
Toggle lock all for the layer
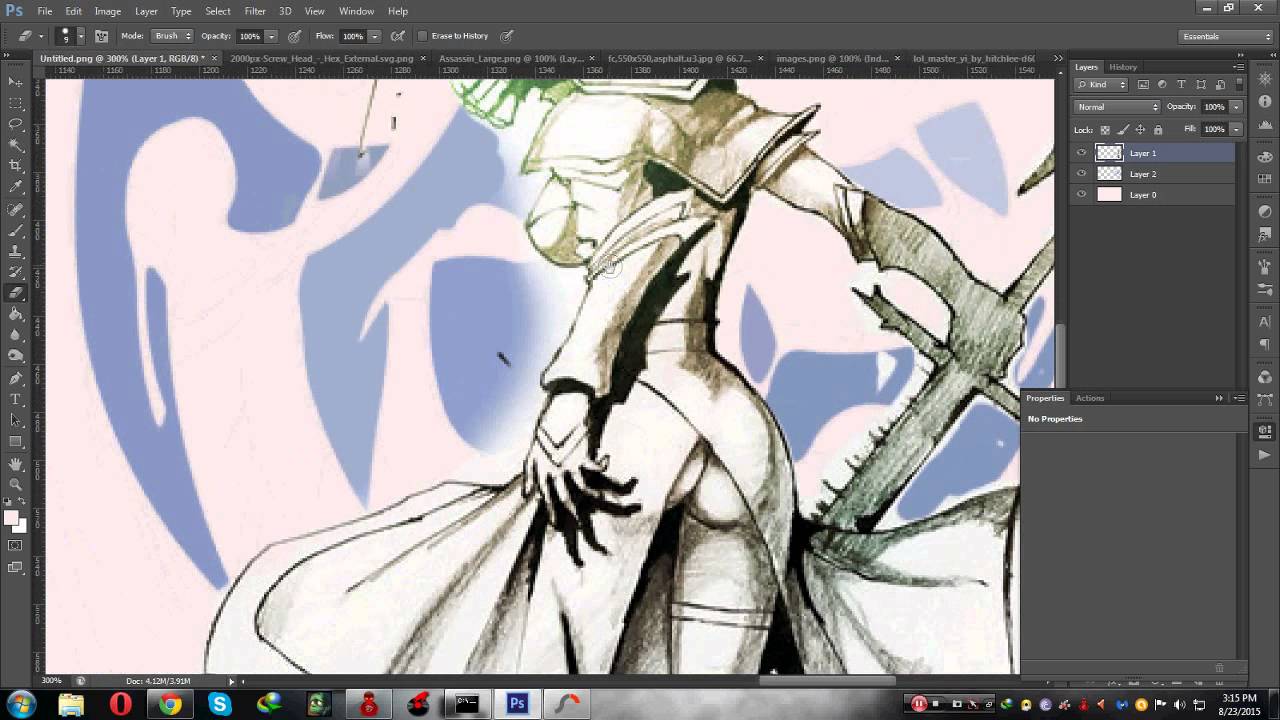1158,130
